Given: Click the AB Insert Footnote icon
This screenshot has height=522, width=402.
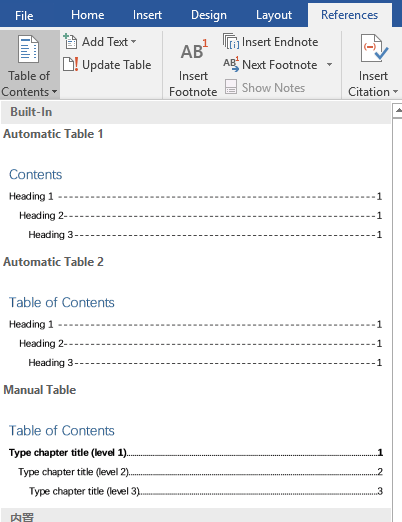Looking at the screenshot, I should click(x=194, y=50).
